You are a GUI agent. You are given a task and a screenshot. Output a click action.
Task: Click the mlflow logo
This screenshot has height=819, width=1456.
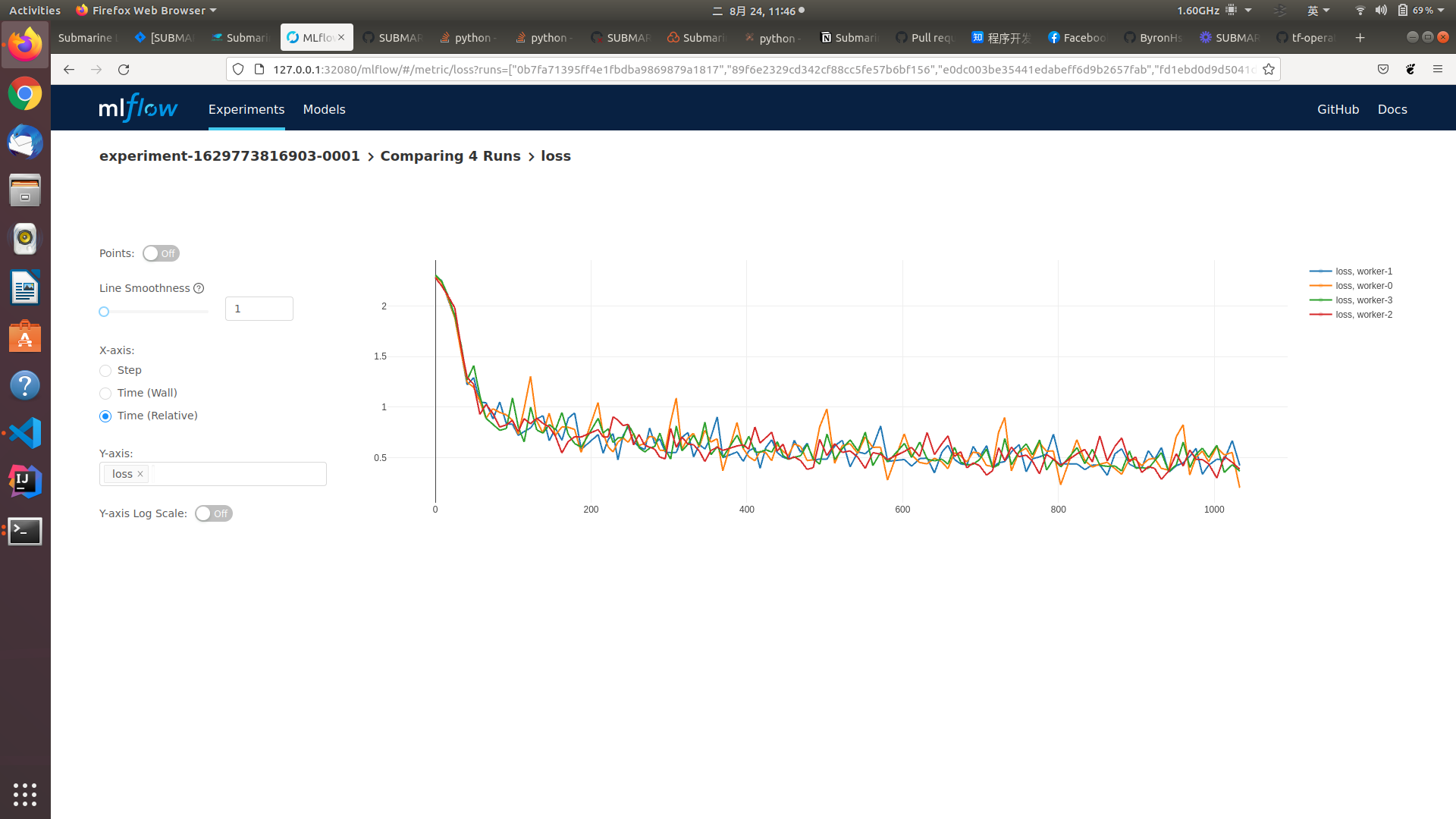click(x=138, y=108)
